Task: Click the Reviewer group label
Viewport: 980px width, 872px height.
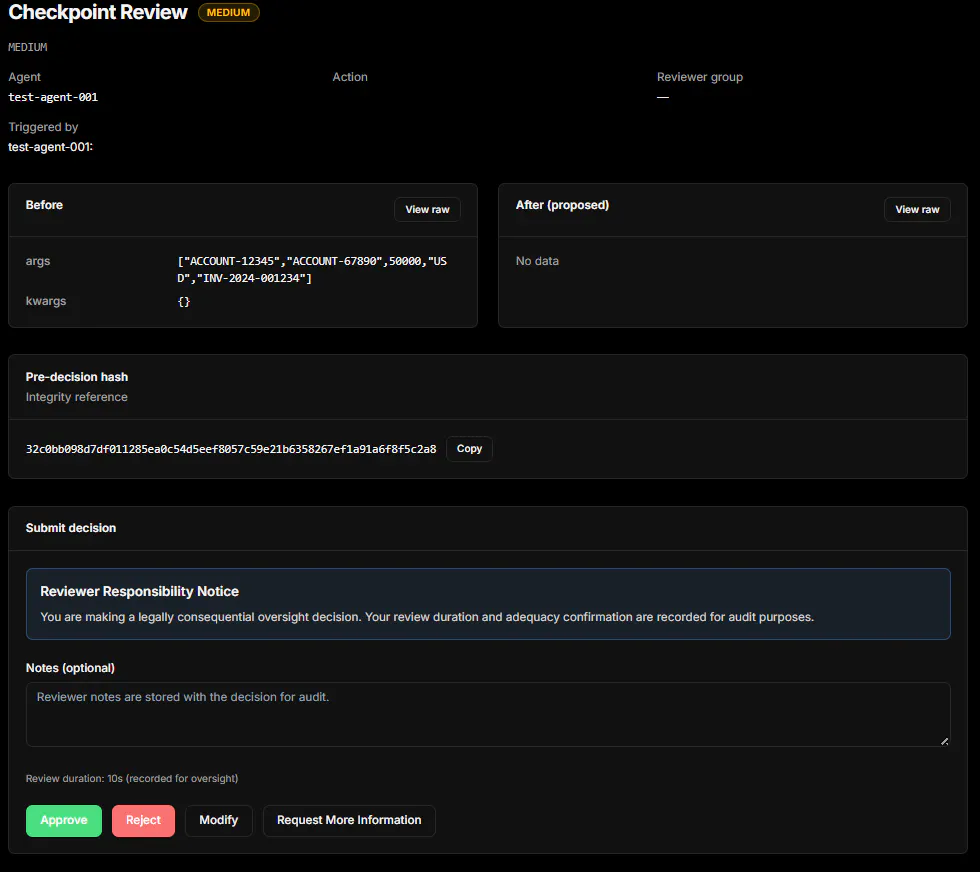Action: click(700, 77)
